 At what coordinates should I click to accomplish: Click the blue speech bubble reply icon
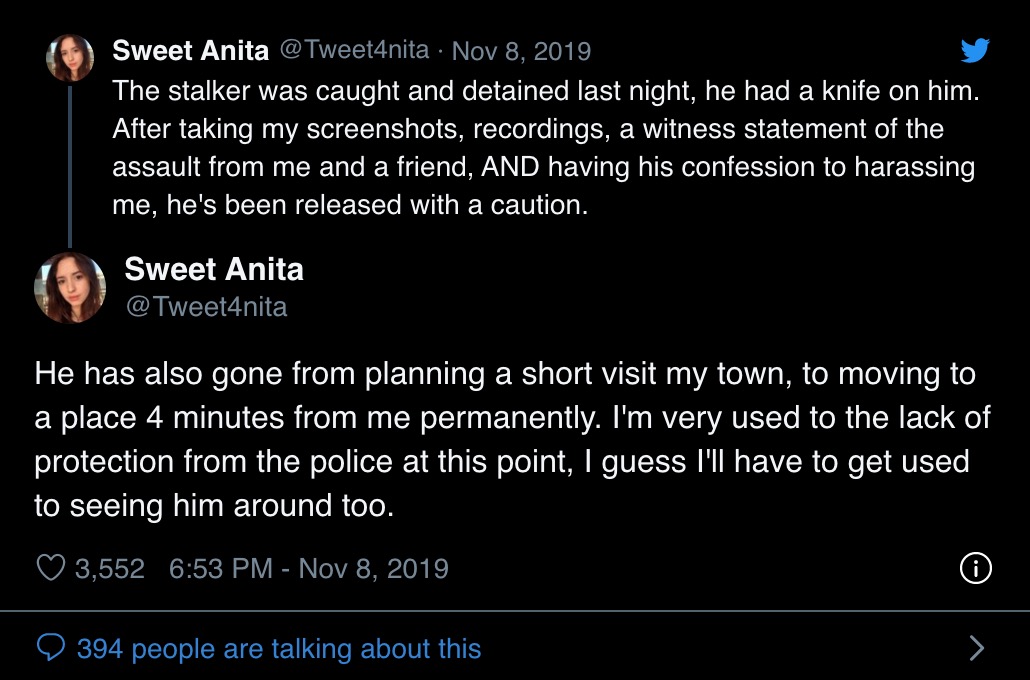coord(51,648)
